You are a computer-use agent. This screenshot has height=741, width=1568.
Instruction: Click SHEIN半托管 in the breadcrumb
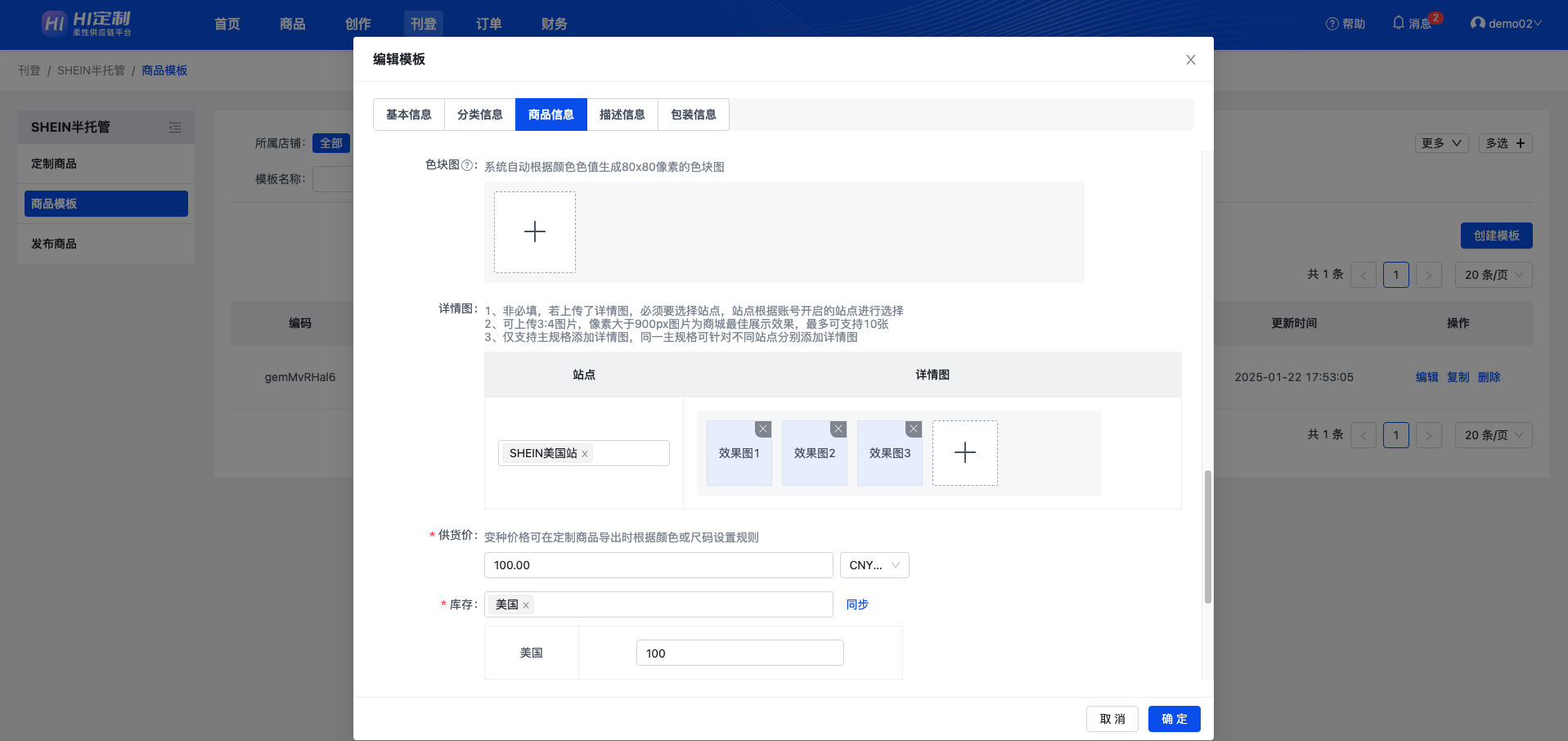click(91, 70)
